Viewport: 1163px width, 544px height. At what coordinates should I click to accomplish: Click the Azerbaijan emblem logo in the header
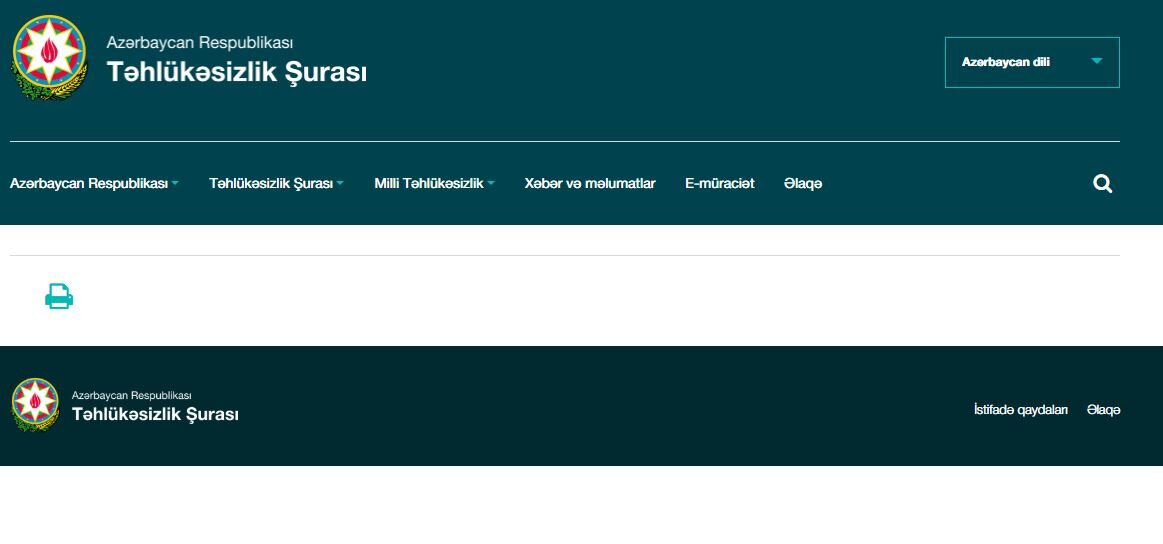[49, 58]
